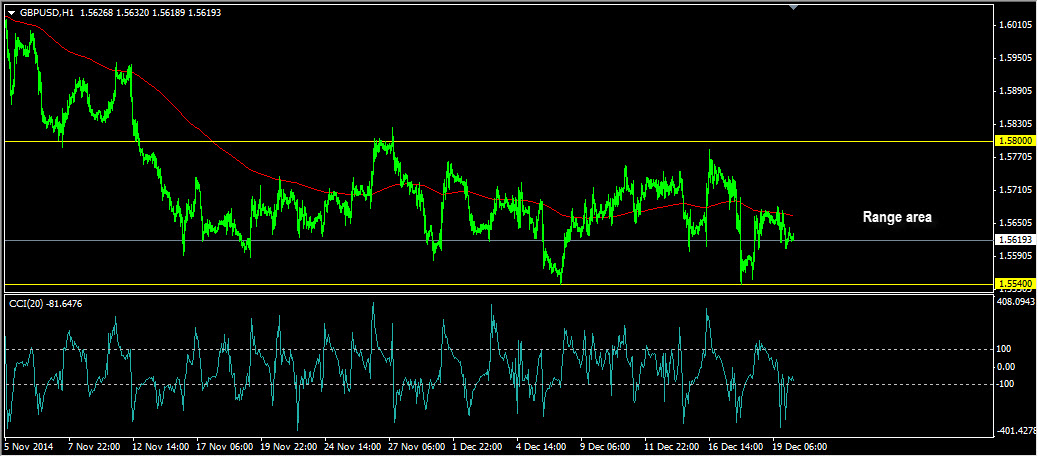Click the 9 Dec 06:00 time label

point(606,446)
